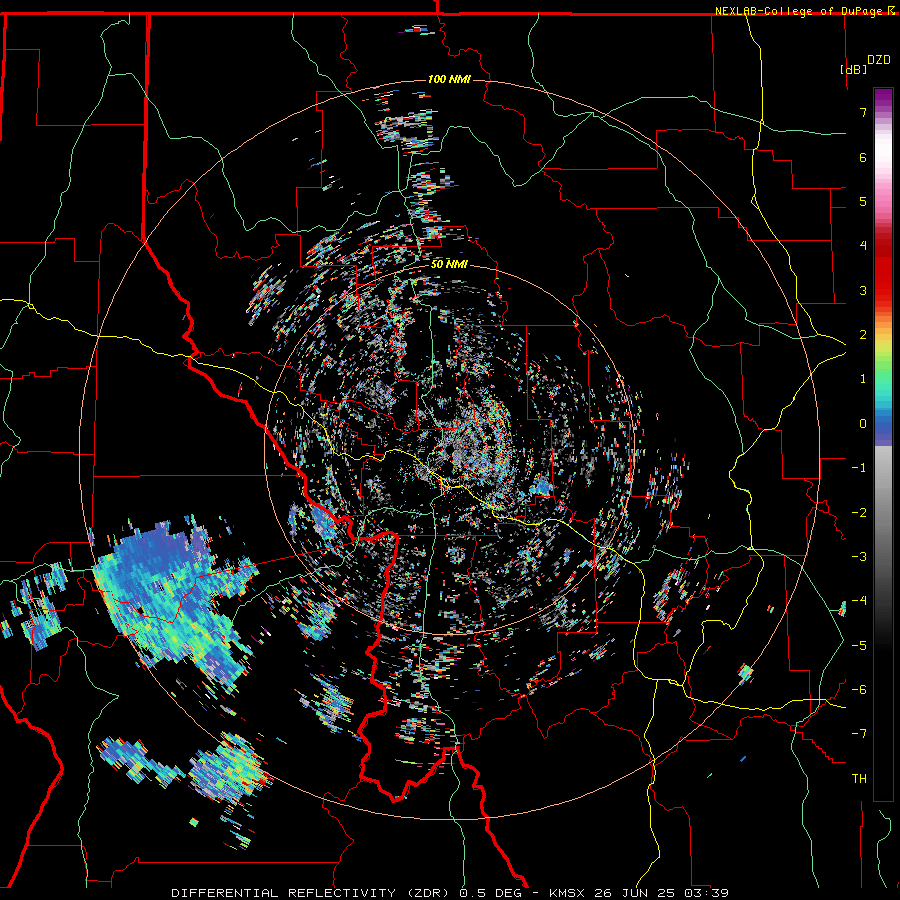Screen dimensions: 900x900
Task: Click the 7 value on color scale
Action: click(x=863, y=112)
